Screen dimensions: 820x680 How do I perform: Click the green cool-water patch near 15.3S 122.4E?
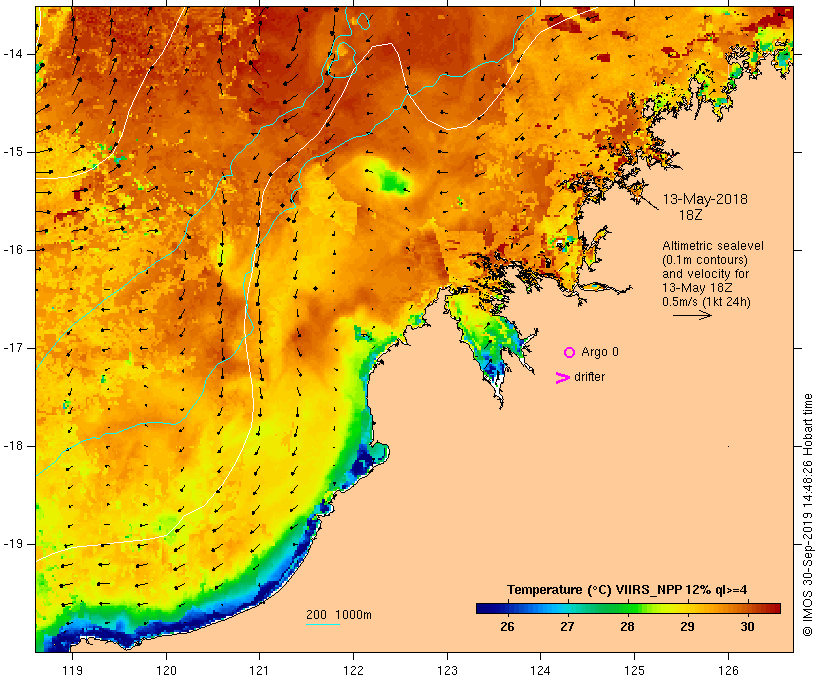pos(391,179)
